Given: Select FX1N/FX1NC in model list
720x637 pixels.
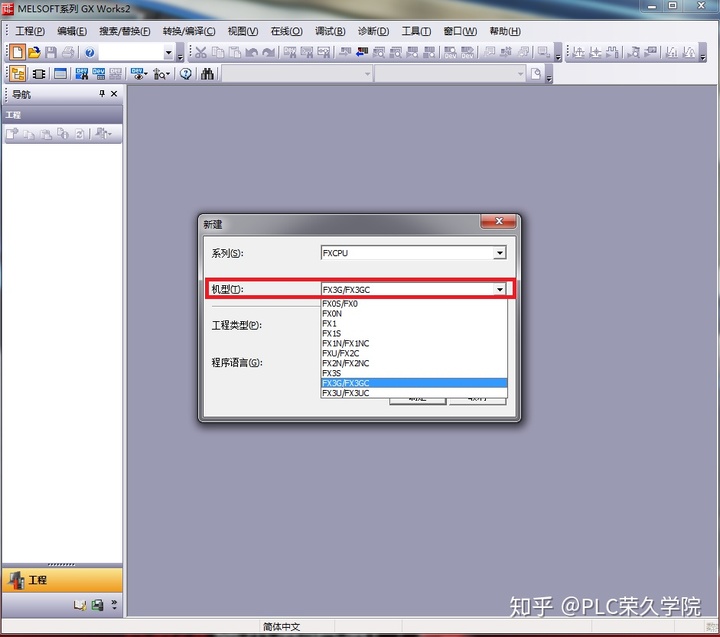Looking at the screenshot, I should coord(414,344).
